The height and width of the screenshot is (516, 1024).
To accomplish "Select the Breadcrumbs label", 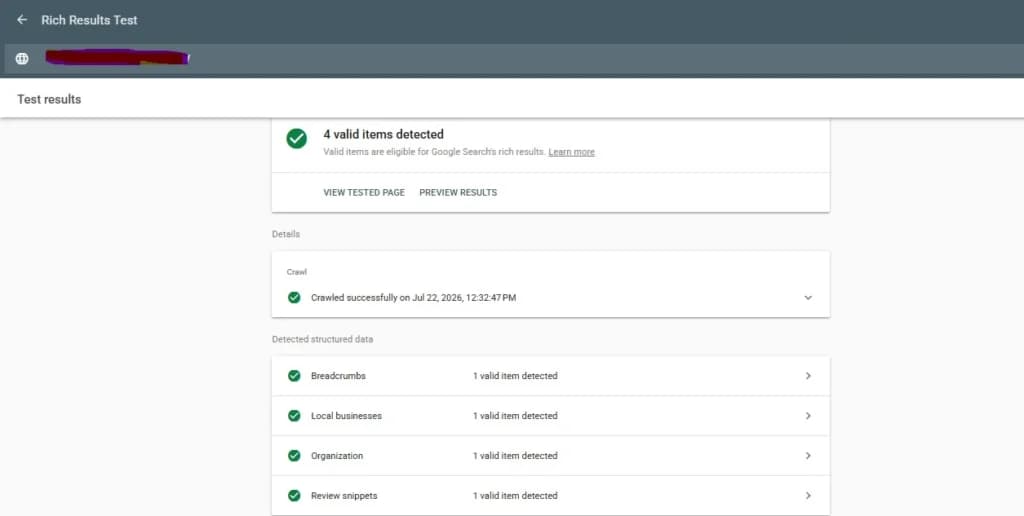I will click(x=338, y=376).
